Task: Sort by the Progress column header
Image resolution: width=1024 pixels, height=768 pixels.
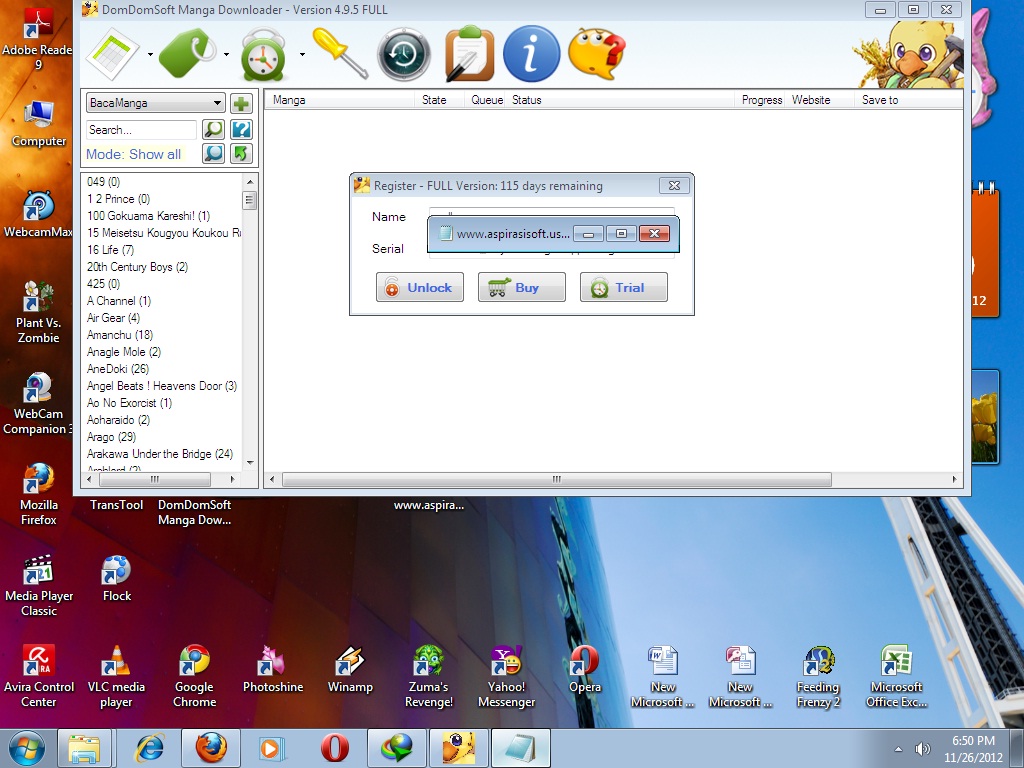Action: pyautogui.click(x=761, y=100)
